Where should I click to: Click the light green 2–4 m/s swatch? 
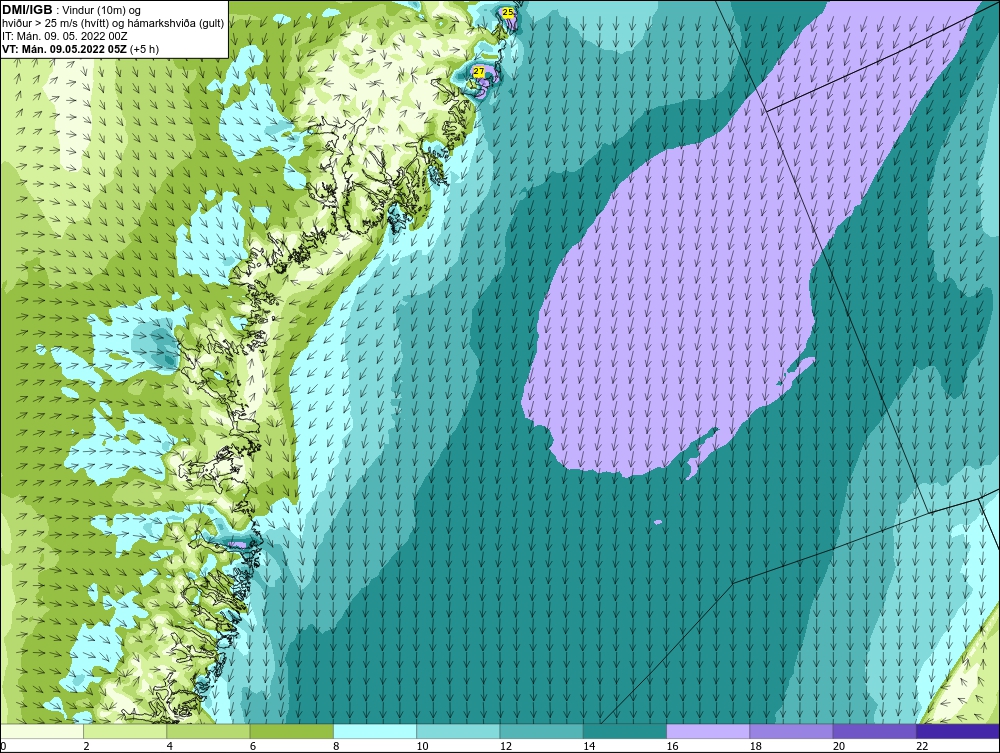tap(125, 731)
